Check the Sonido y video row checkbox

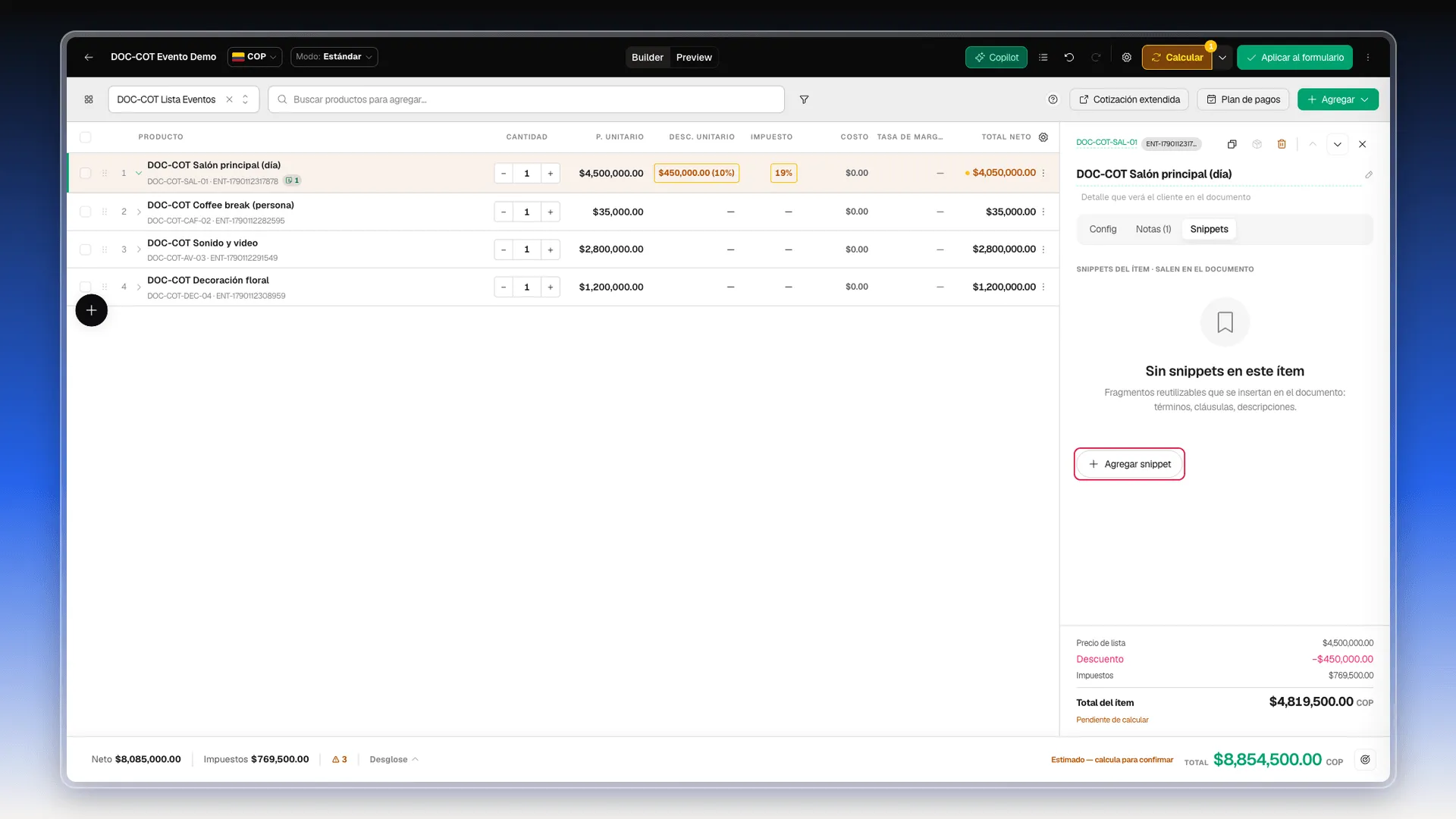(85, 249)
